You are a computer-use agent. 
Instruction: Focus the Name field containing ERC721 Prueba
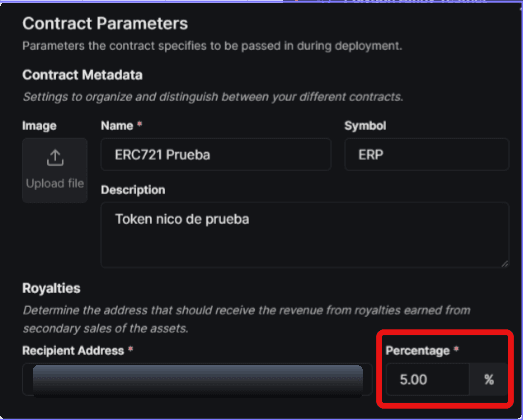click(x=216, y=154)
